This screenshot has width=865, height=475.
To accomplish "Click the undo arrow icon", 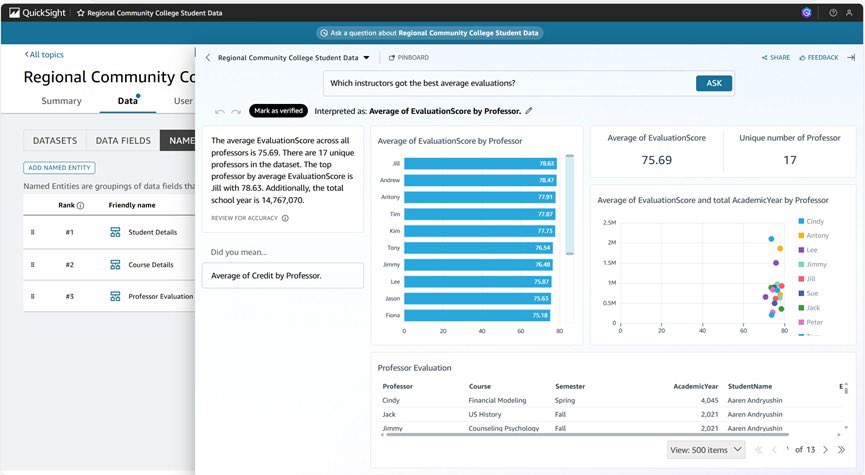I will click(220, 111).
